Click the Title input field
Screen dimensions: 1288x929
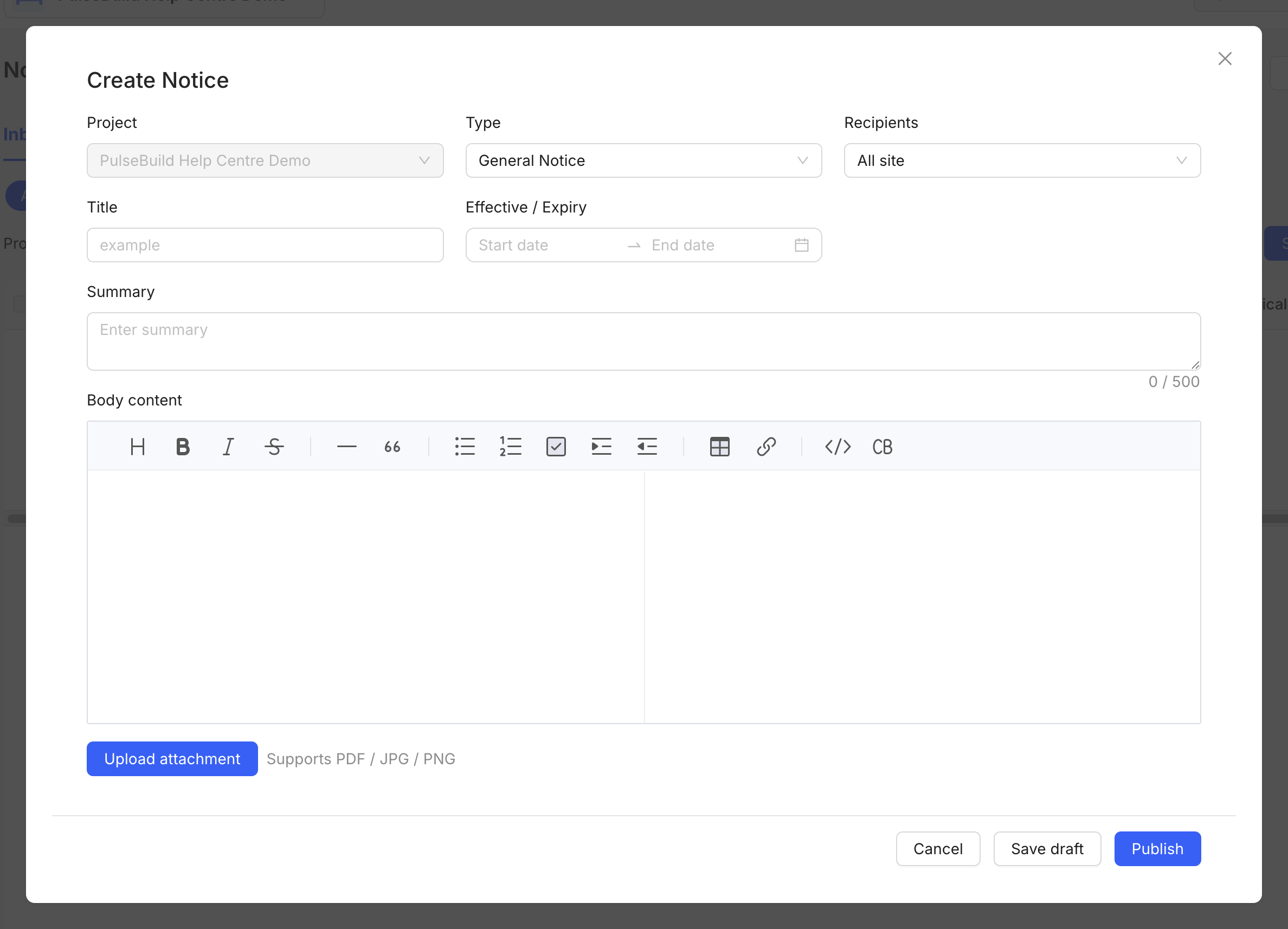point(265,246)
